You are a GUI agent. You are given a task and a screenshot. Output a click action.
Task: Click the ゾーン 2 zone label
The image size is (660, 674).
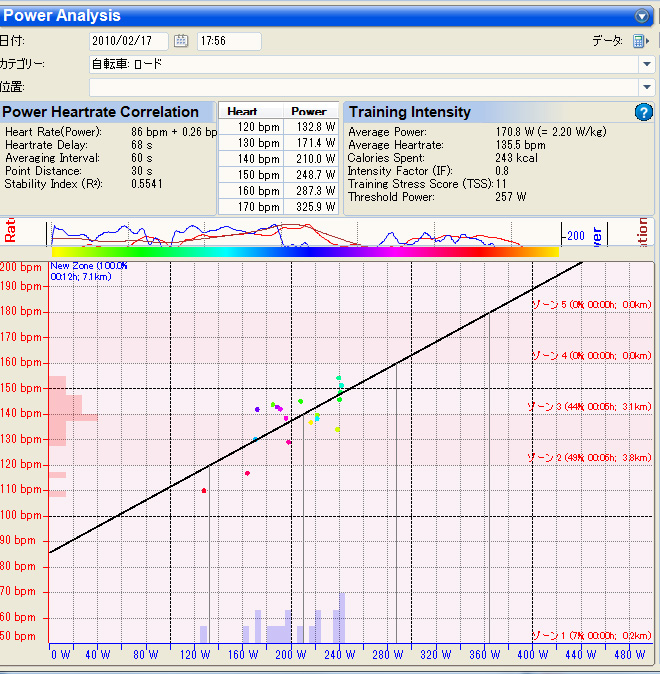point(589,458)
